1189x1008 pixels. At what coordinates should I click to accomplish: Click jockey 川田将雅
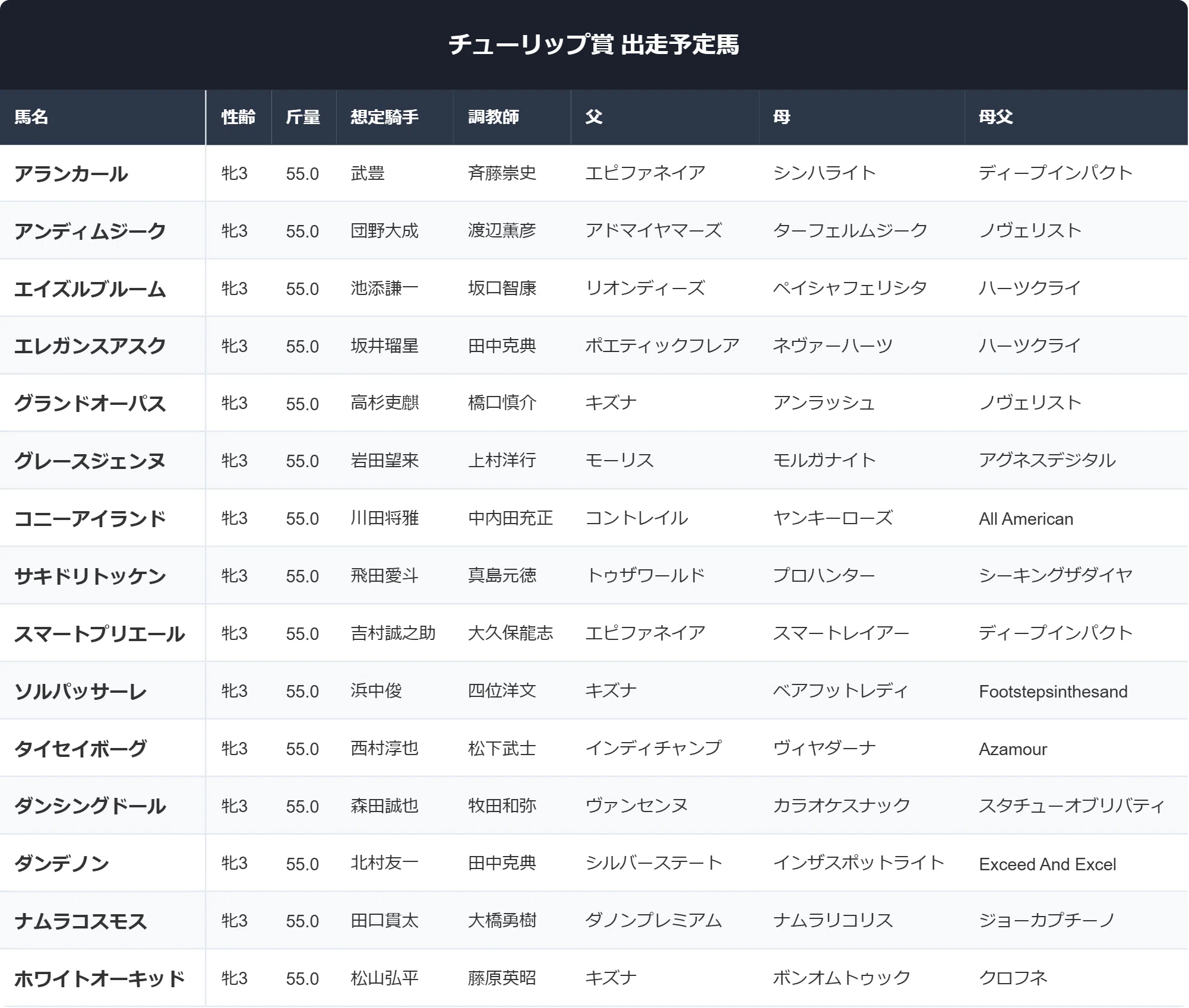pos(385,518)
